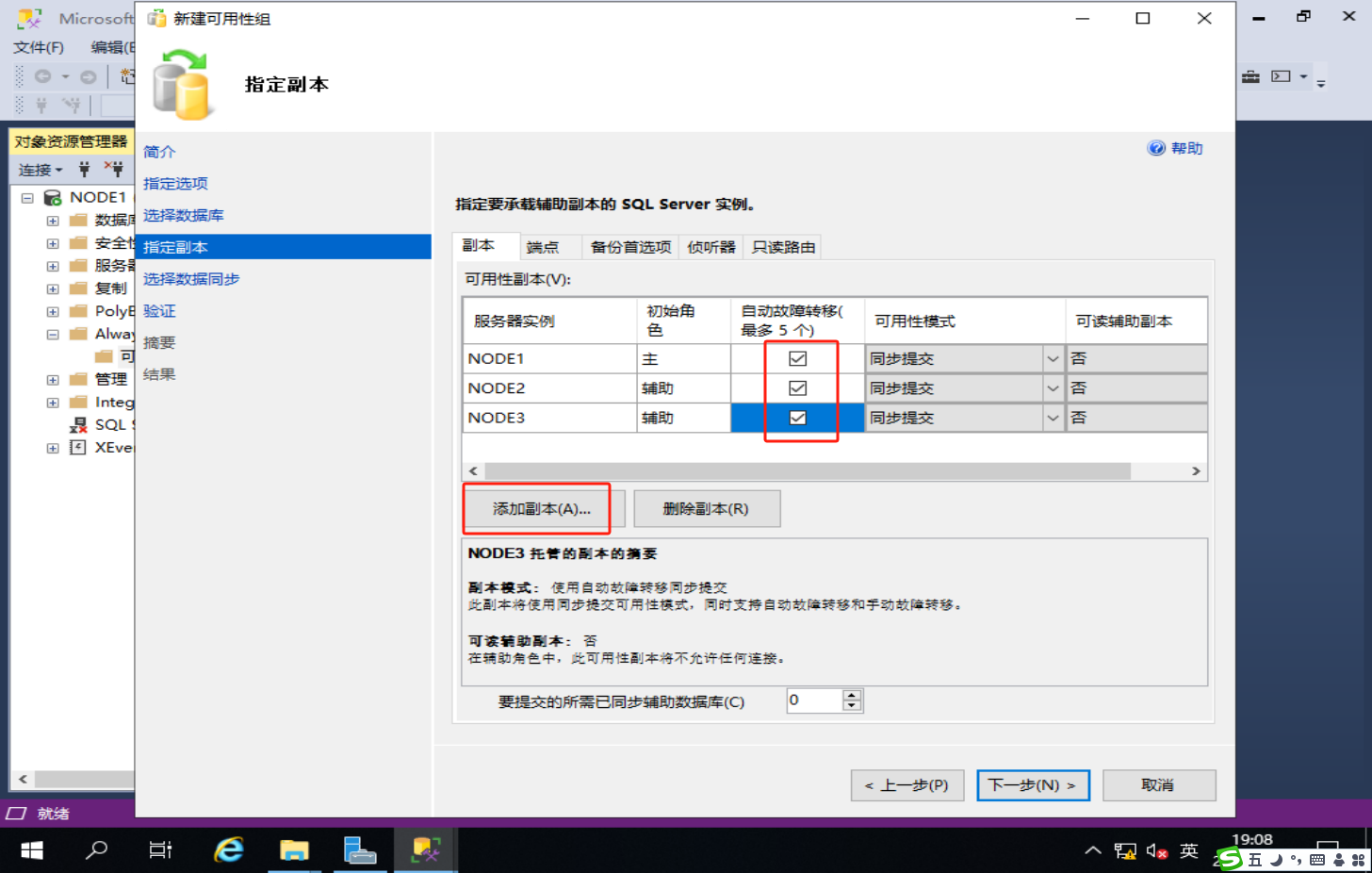Open the 侦听器 tab
This screenshot has height=873, width=1372.
pyautogui.click(x=711, y=247)
